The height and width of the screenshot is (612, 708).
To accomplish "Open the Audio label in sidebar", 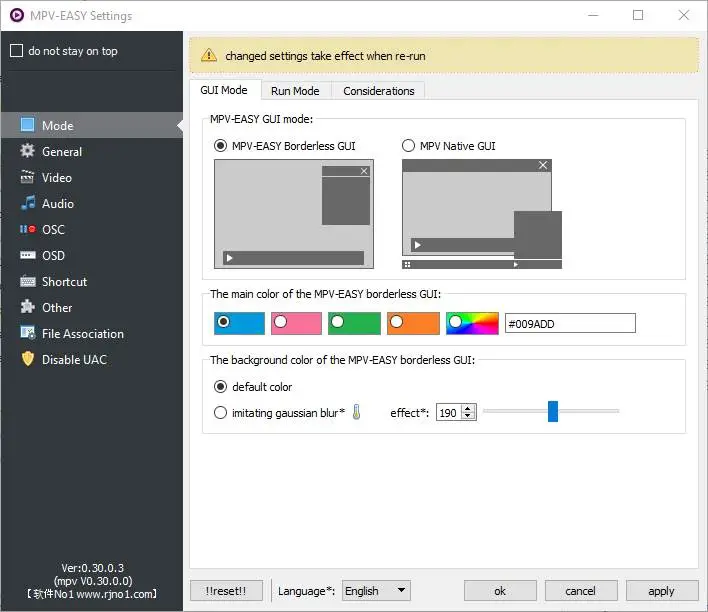I will point(58,204).
